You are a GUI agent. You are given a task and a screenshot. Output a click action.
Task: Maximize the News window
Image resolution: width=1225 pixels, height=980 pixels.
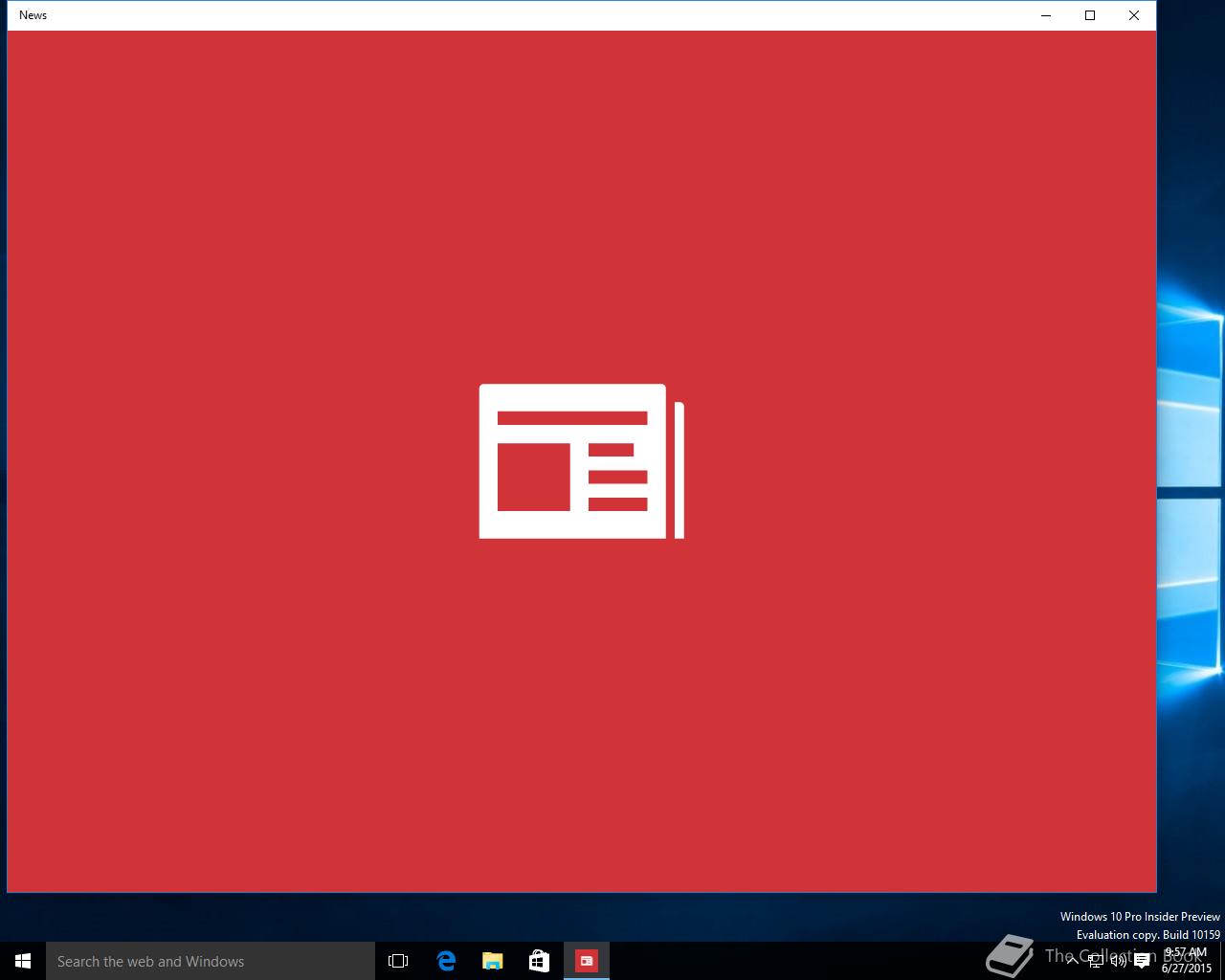(x=1090, y=15)
